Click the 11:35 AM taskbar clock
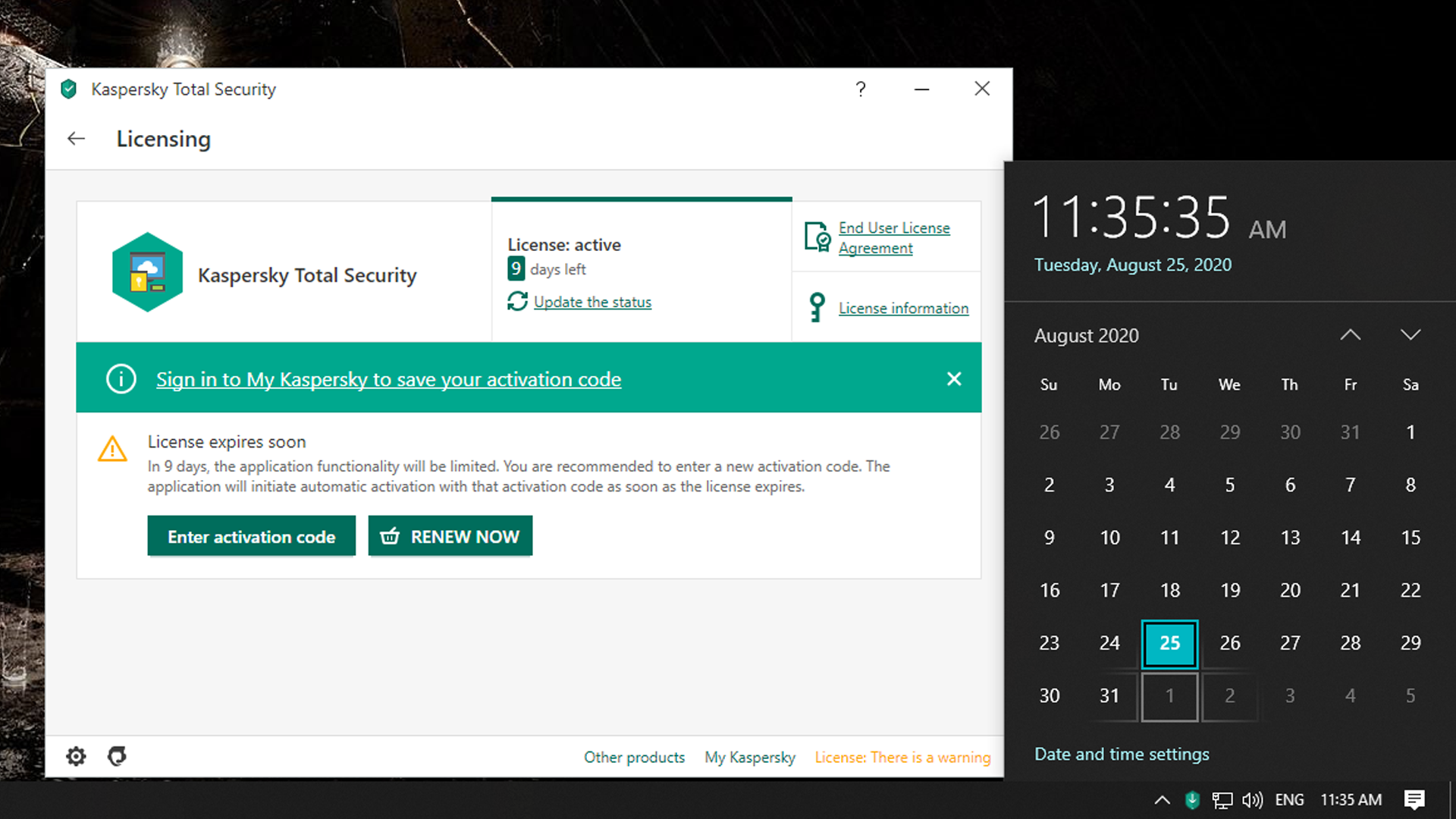 pyautogui.click(x=1351, y=800)
